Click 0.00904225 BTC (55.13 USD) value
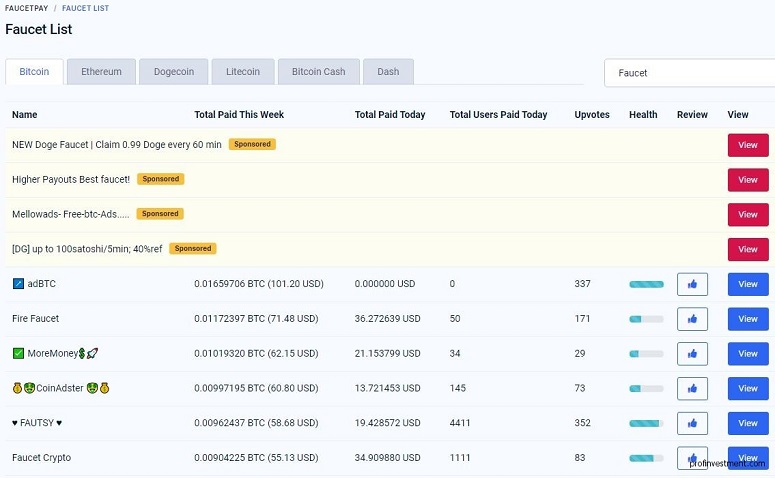 (x=256, y=458)
